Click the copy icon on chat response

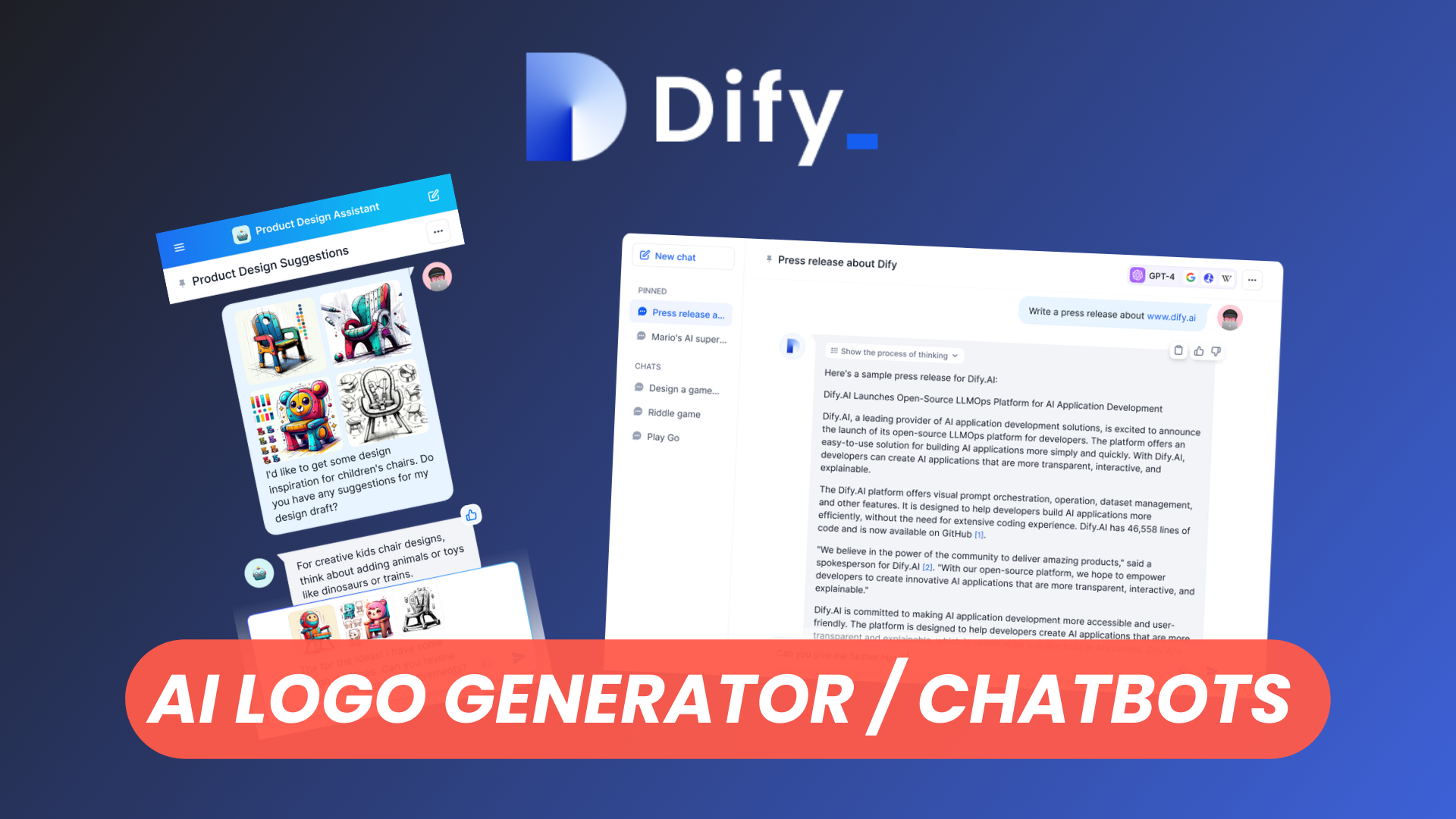pos(1179,350)
